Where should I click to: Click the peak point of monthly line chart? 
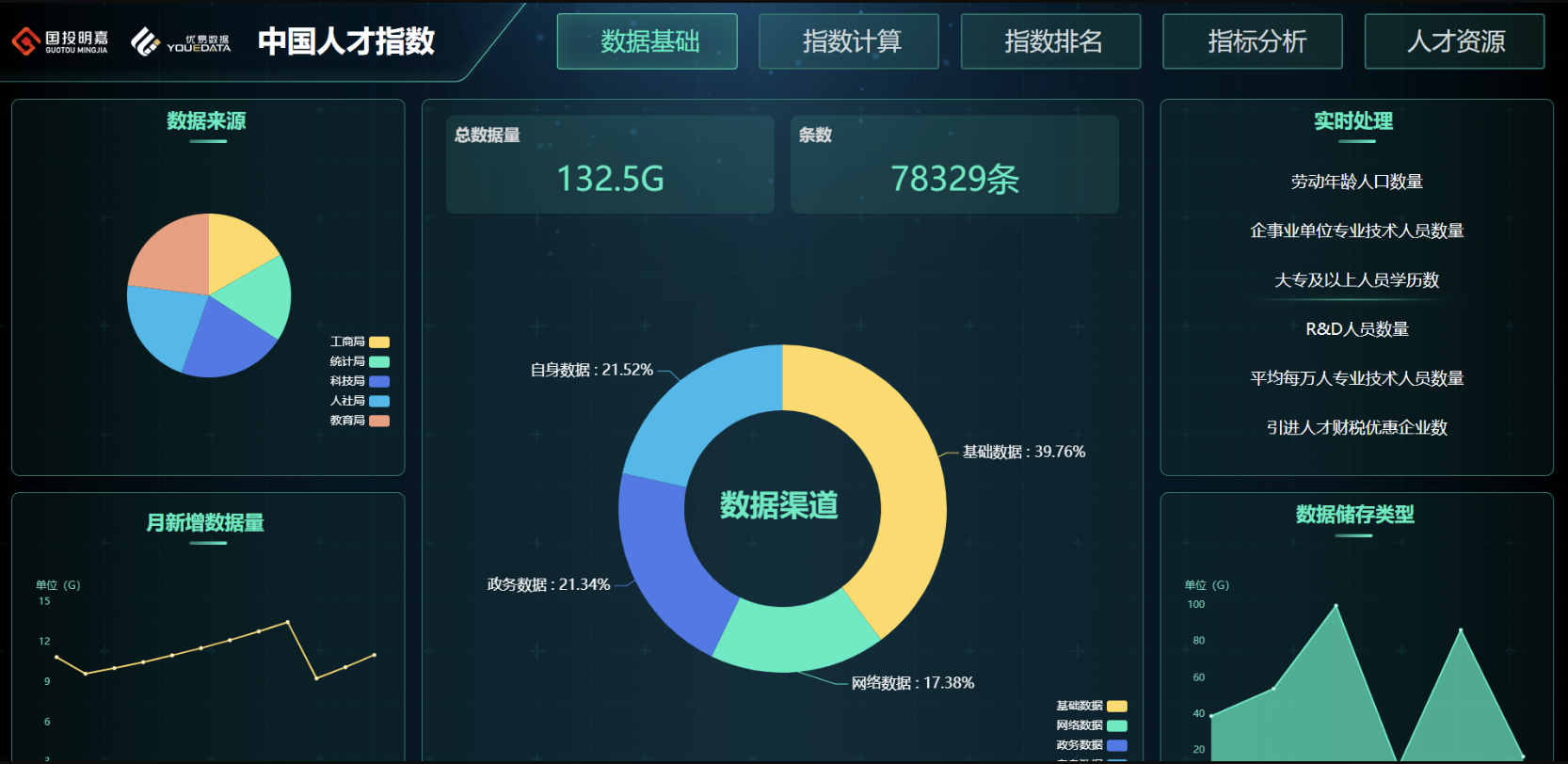pyautogui.click(x=287, y=622)
